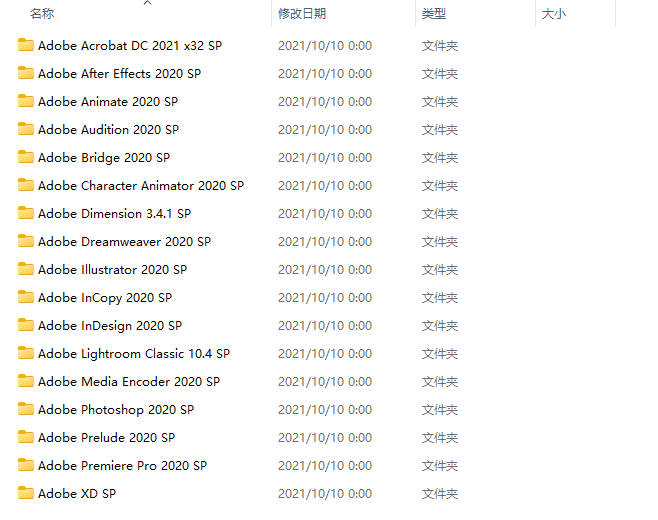The image size is (658, 520).
Task: Select the name Adobe Character Animator 2020 SP
Action: [x=141, y=186]
